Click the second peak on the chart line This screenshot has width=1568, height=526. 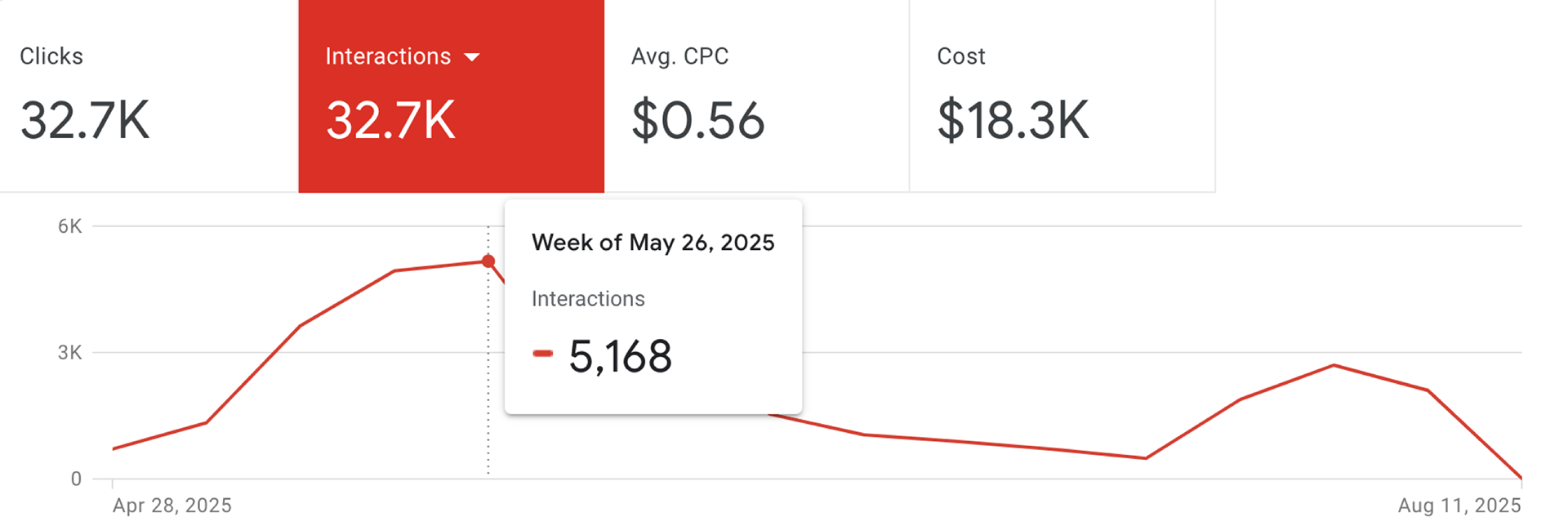click(x=1334, y=365)
